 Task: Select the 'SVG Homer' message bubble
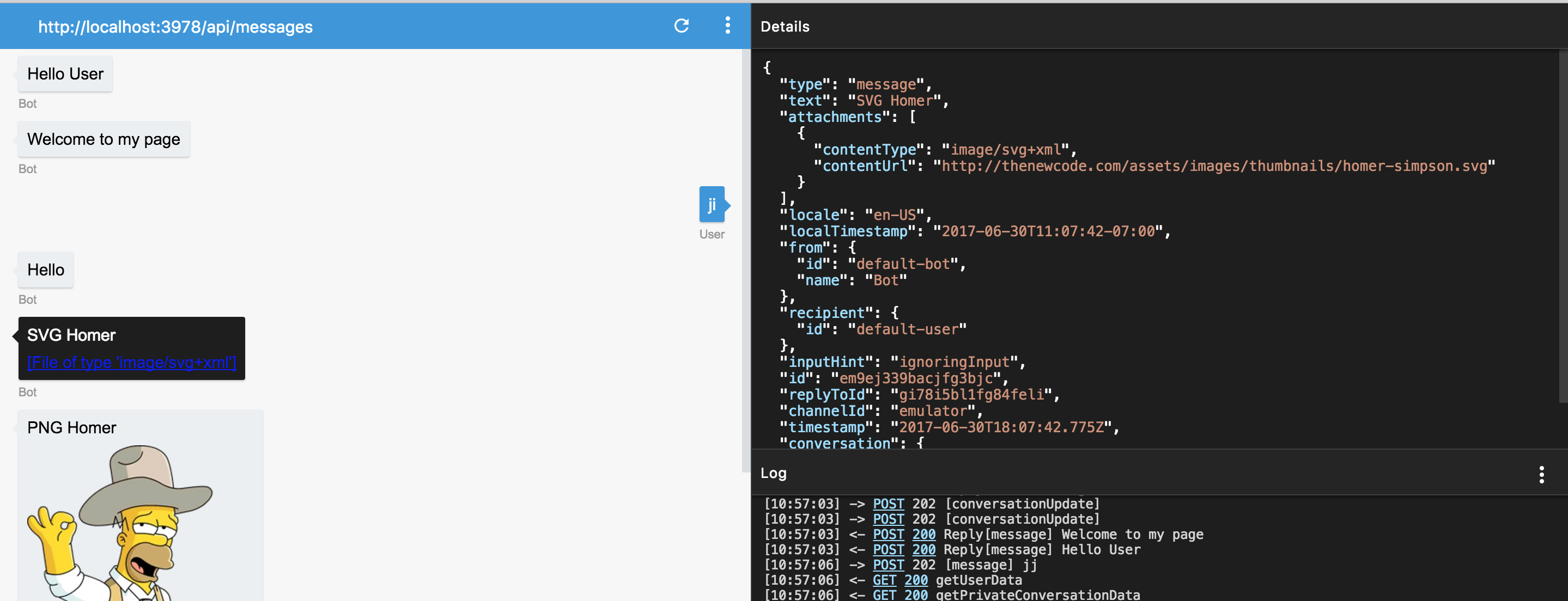[x=71, y=335]
